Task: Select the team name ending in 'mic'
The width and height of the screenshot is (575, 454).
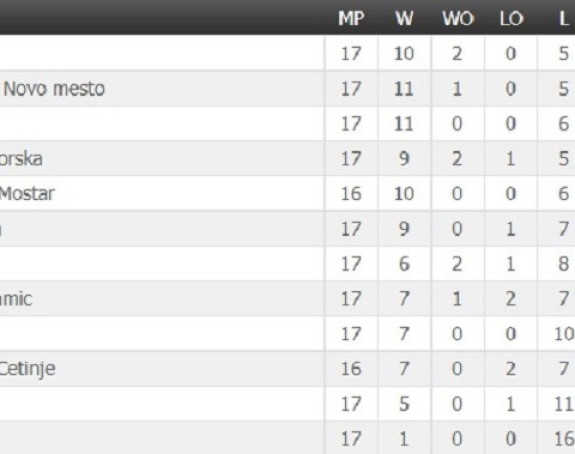Action: pos(16,299)
